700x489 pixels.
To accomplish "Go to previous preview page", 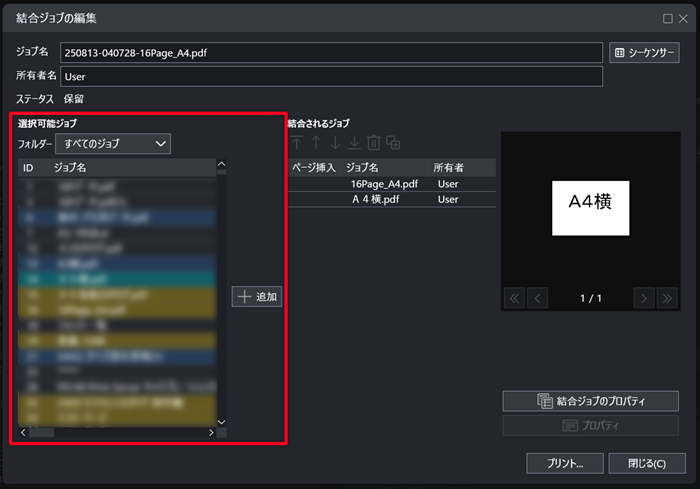I will (538, 298).
